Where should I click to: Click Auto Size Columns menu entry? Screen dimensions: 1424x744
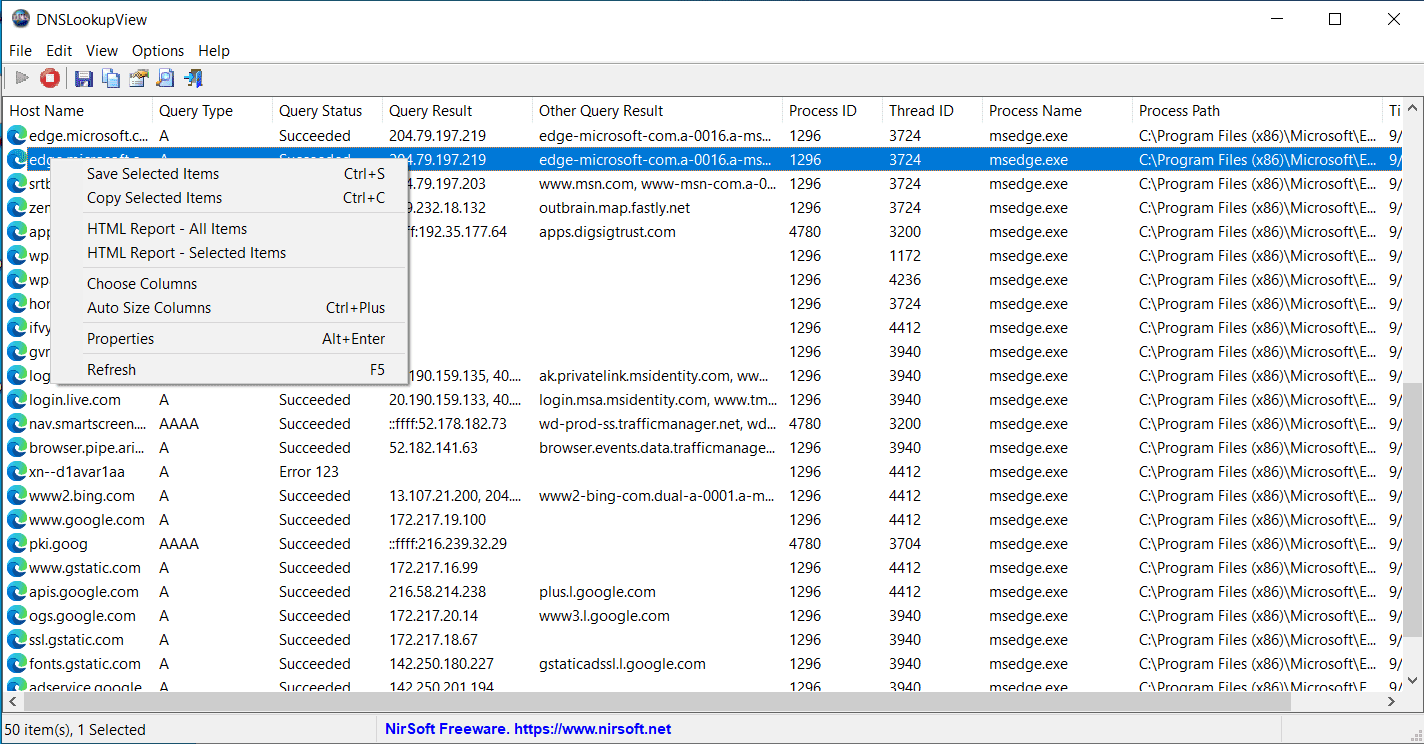pos(230,308)
